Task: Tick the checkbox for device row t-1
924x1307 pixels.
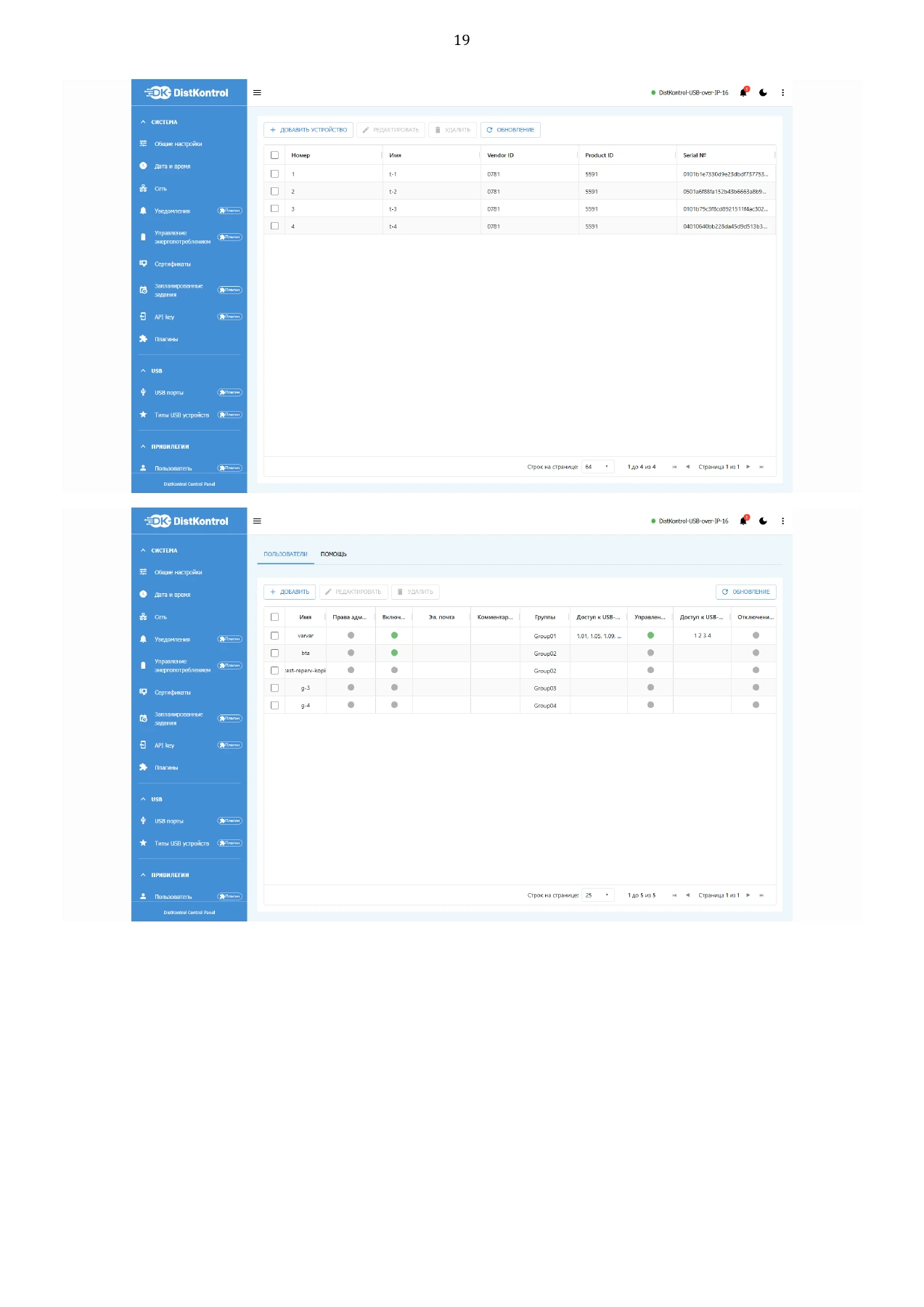Action: (x=274, y=174)
